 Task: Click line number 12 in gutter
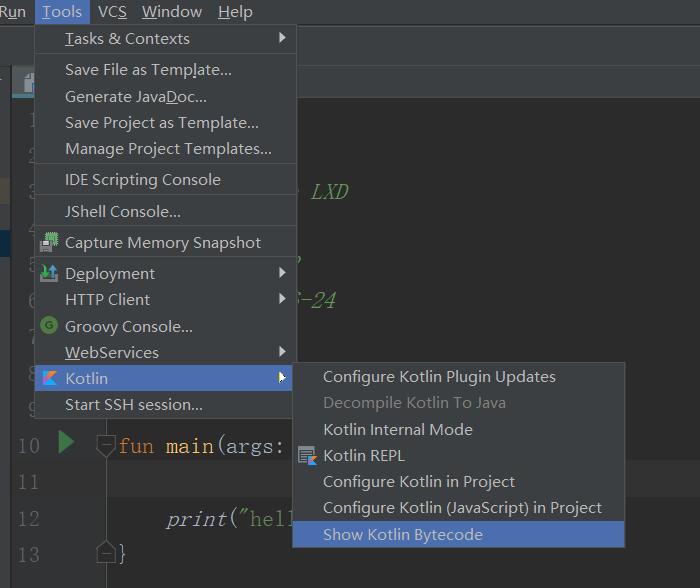click(x=28, y=518)
